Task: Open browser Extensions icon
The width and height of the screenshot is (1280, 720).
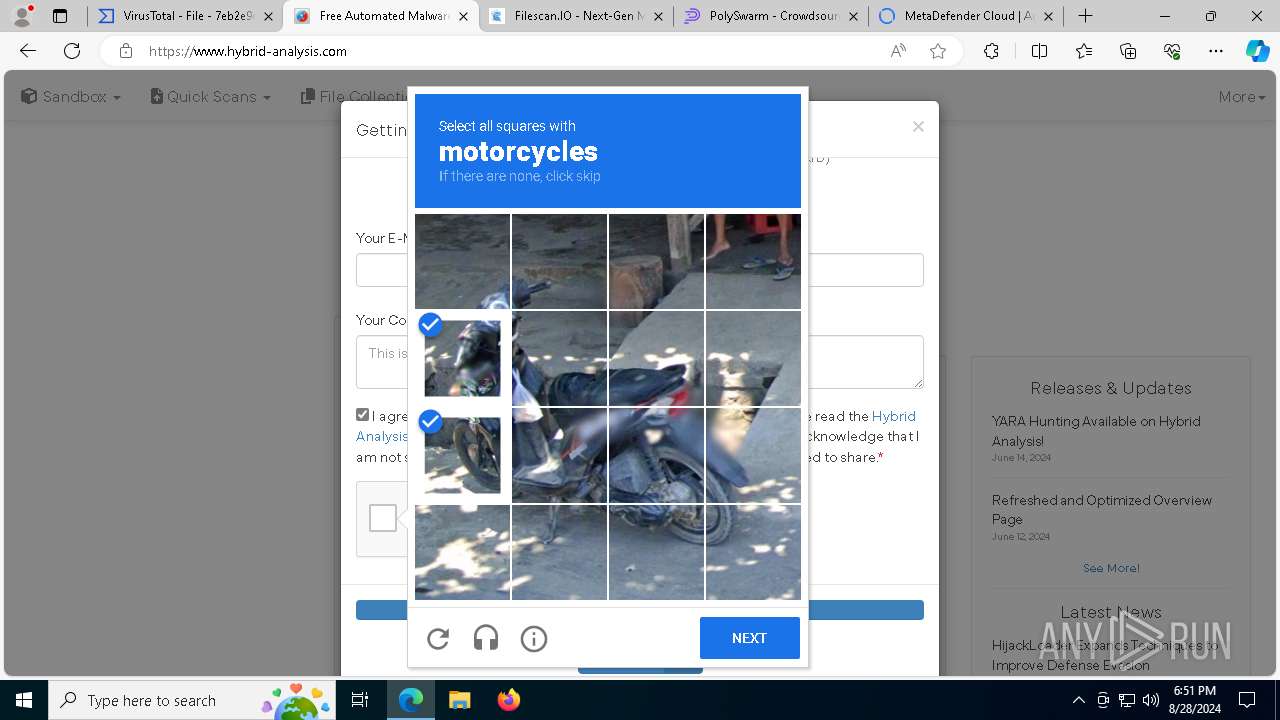Action: coord(991,51)
